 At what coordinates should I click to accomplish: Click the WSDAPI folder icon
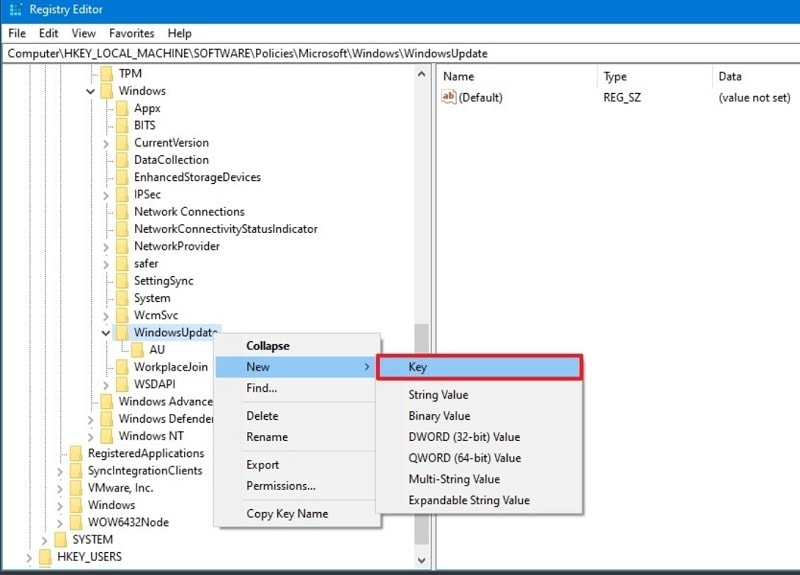pos(122,384)
